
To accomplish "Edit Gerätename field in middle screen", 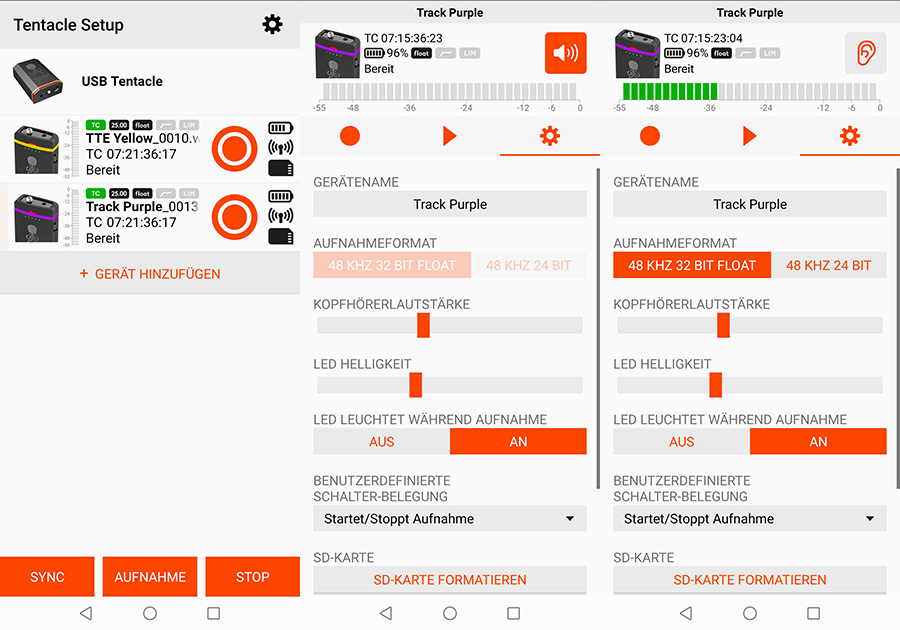I will [x=450, y=204].
